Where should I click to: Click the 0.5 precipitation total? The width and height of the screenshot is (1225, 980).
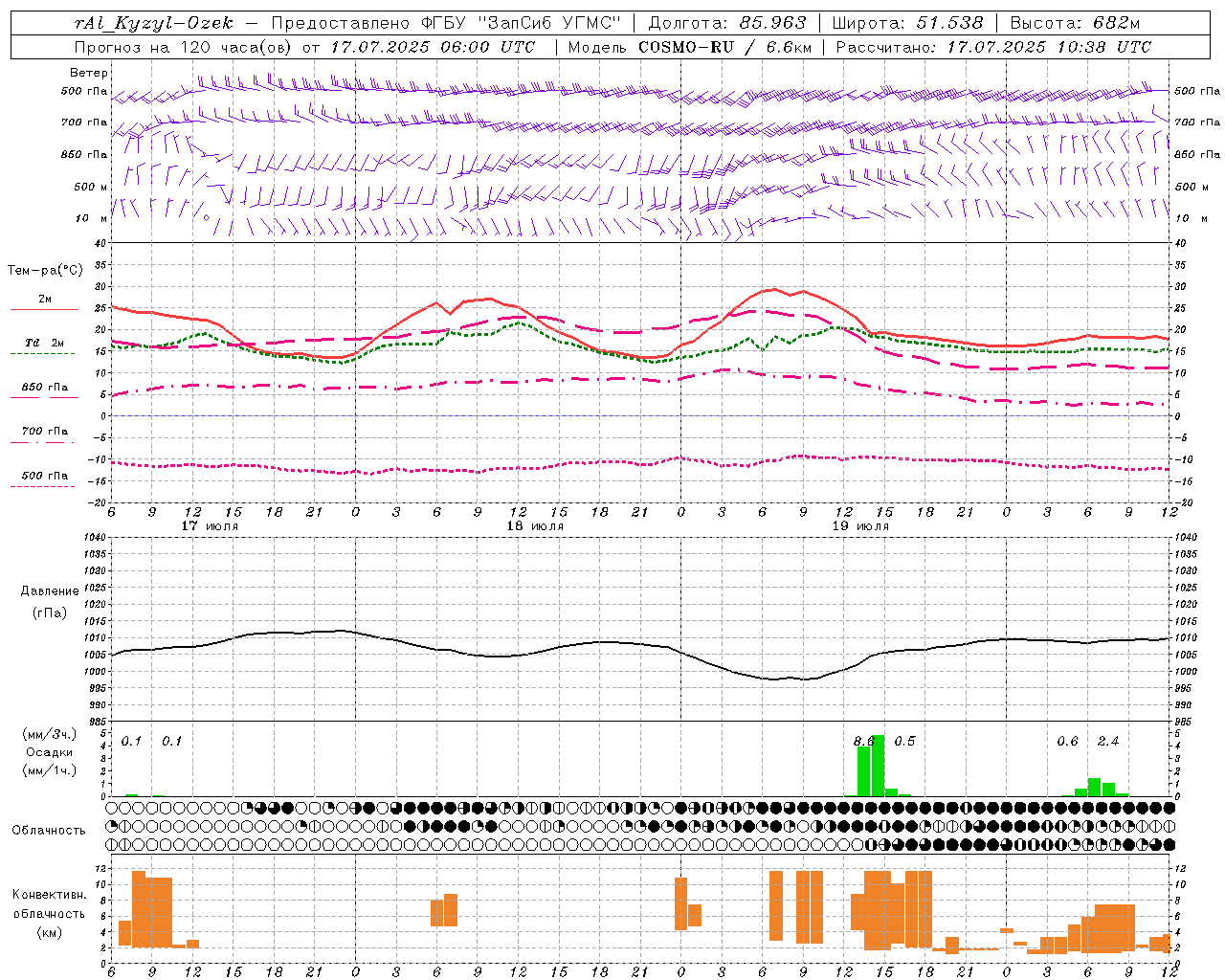[x=904, y=742]
